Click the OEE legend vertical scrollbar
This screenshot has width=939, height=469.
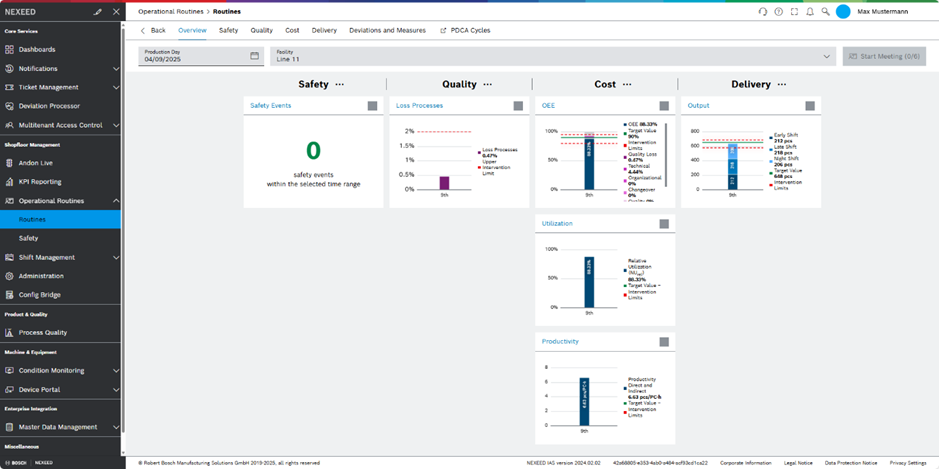point(666,150)
